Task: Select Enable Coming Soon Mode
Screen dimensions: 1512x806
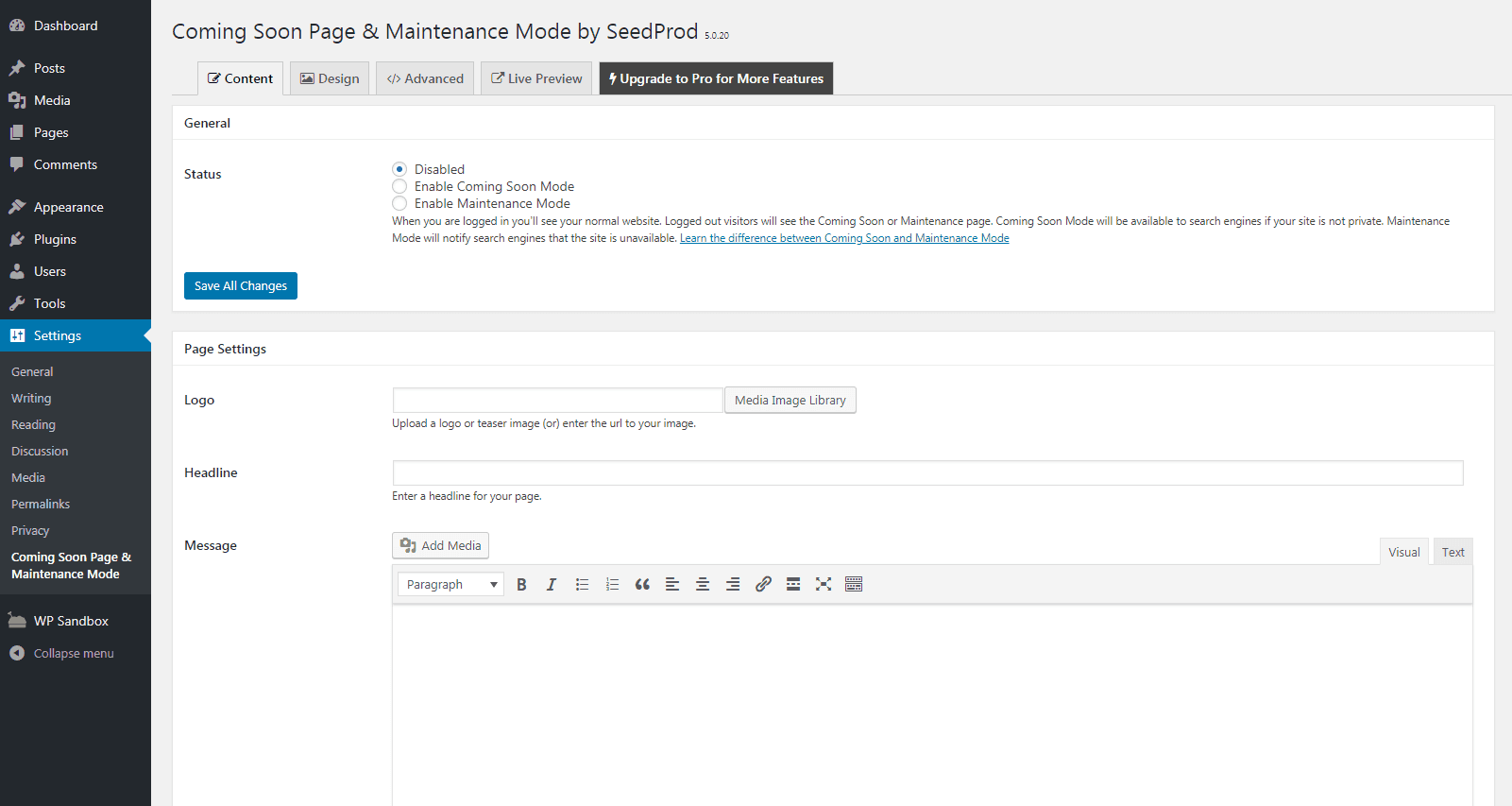Action: pos(399,186)
